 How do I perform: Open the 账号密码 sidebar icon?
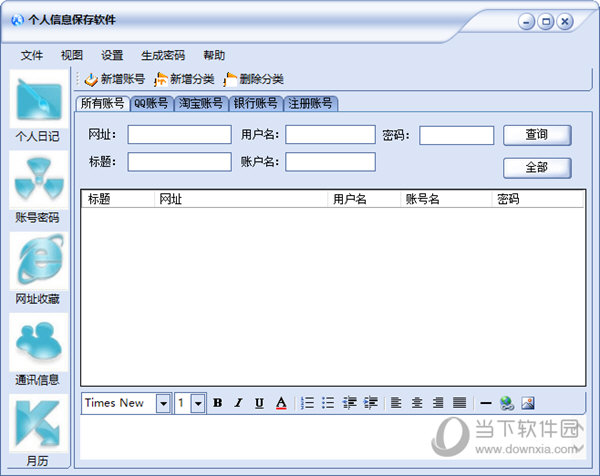point(39,180)
